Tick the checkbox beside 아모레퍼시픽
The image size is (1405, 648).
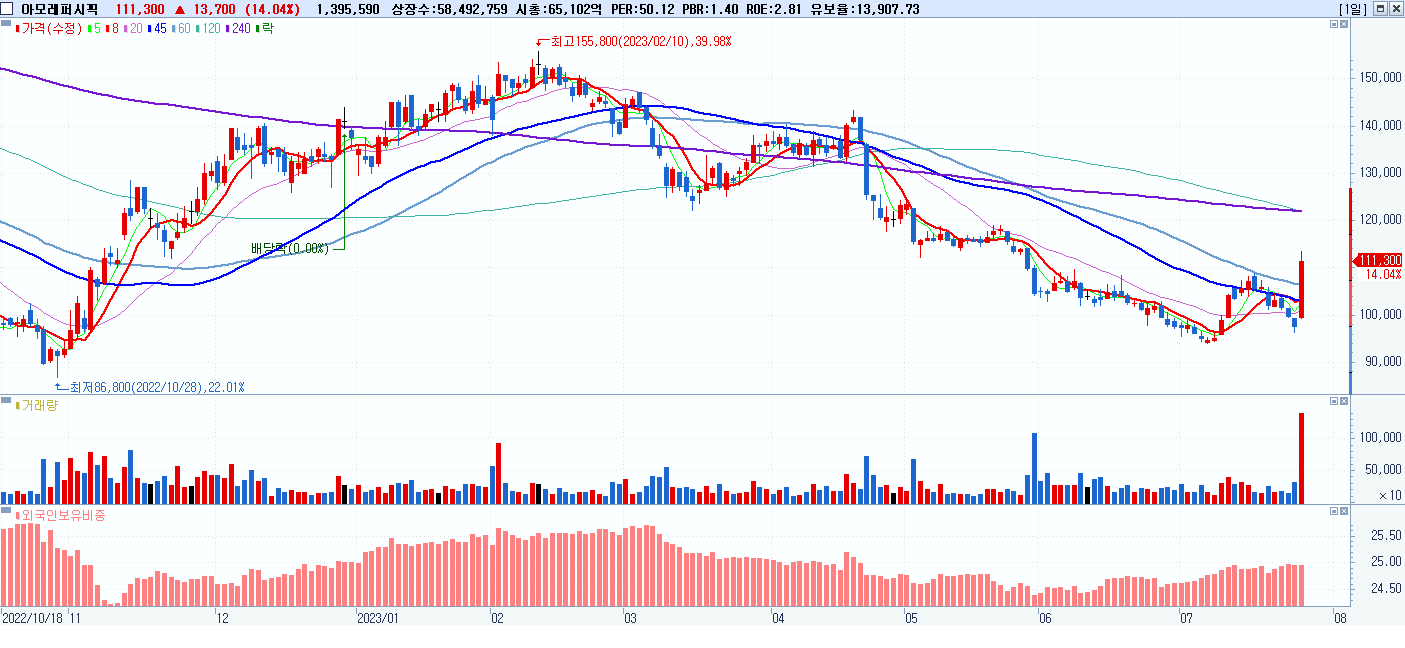pos(8,9)
